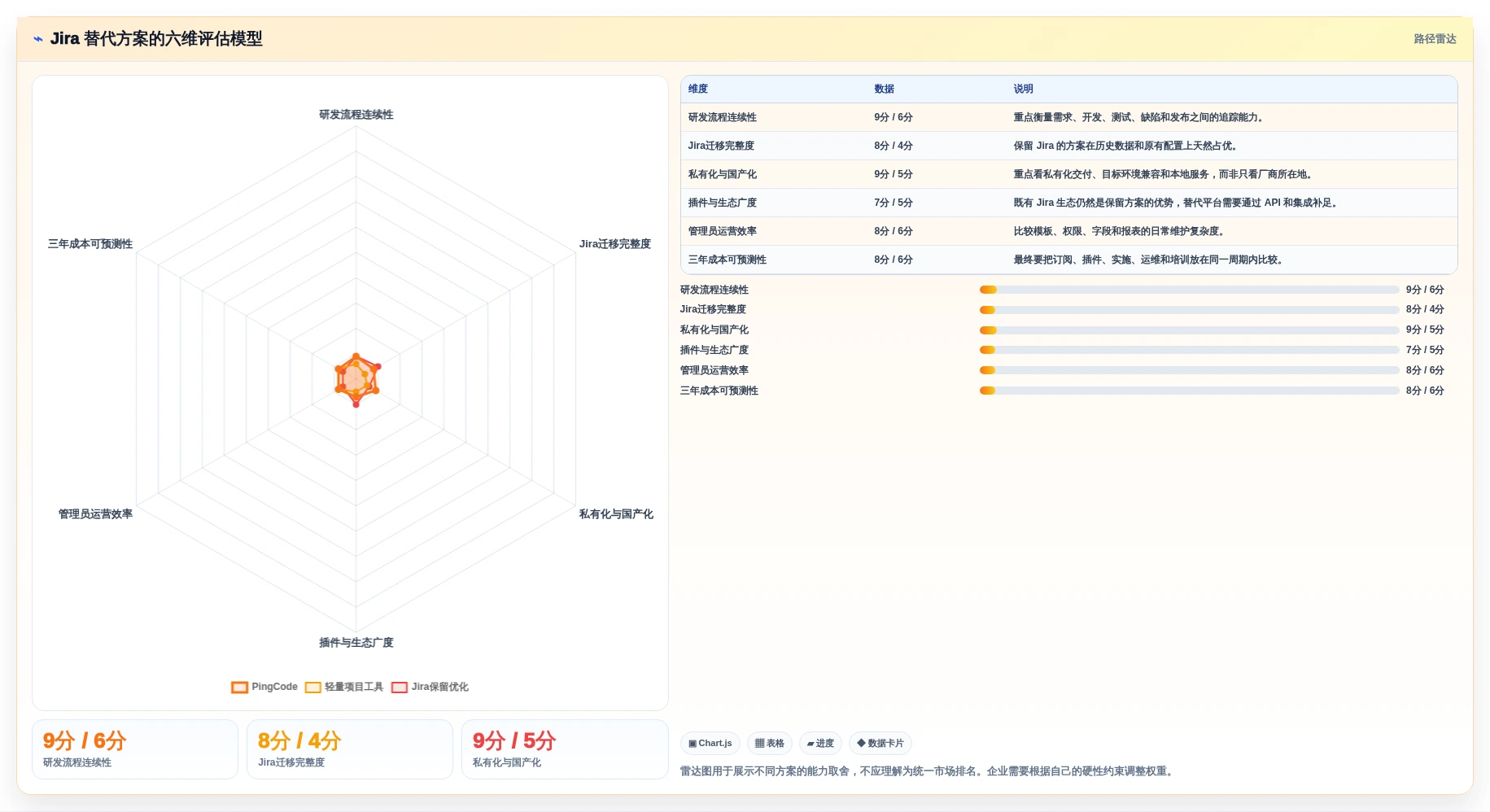Click progress bar for 三年成本可预测性
The height and width of the screenshot is (812, 1490).
(1189, 391)
